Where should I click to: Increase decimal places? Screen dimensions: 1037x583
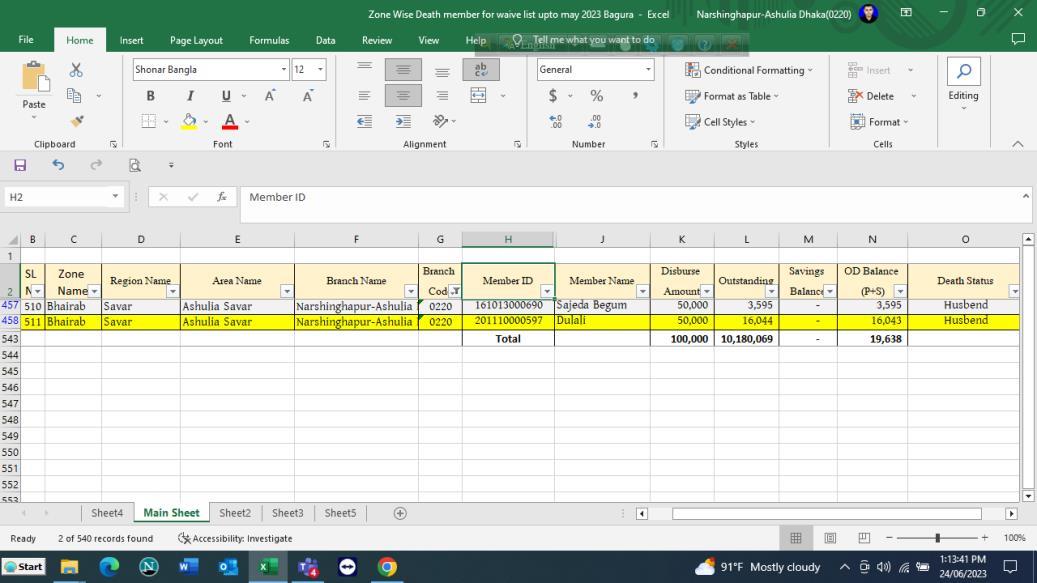(x=556, y=122)
